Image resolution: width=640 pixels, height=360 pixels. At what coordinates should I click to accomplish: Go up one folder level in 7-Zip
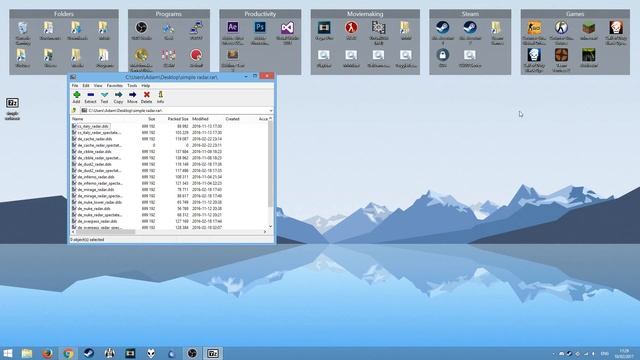pyautogui.click(x=74, y=110)
